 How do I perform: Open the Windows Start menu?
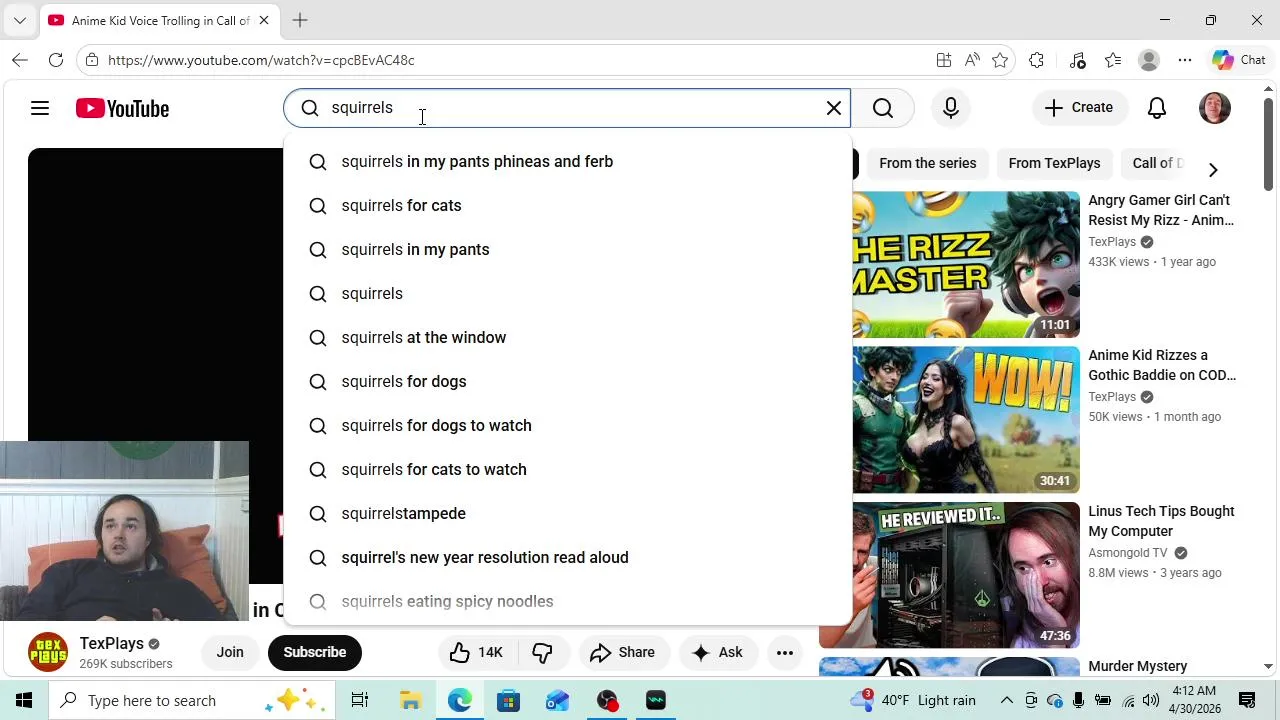[24, 700]
